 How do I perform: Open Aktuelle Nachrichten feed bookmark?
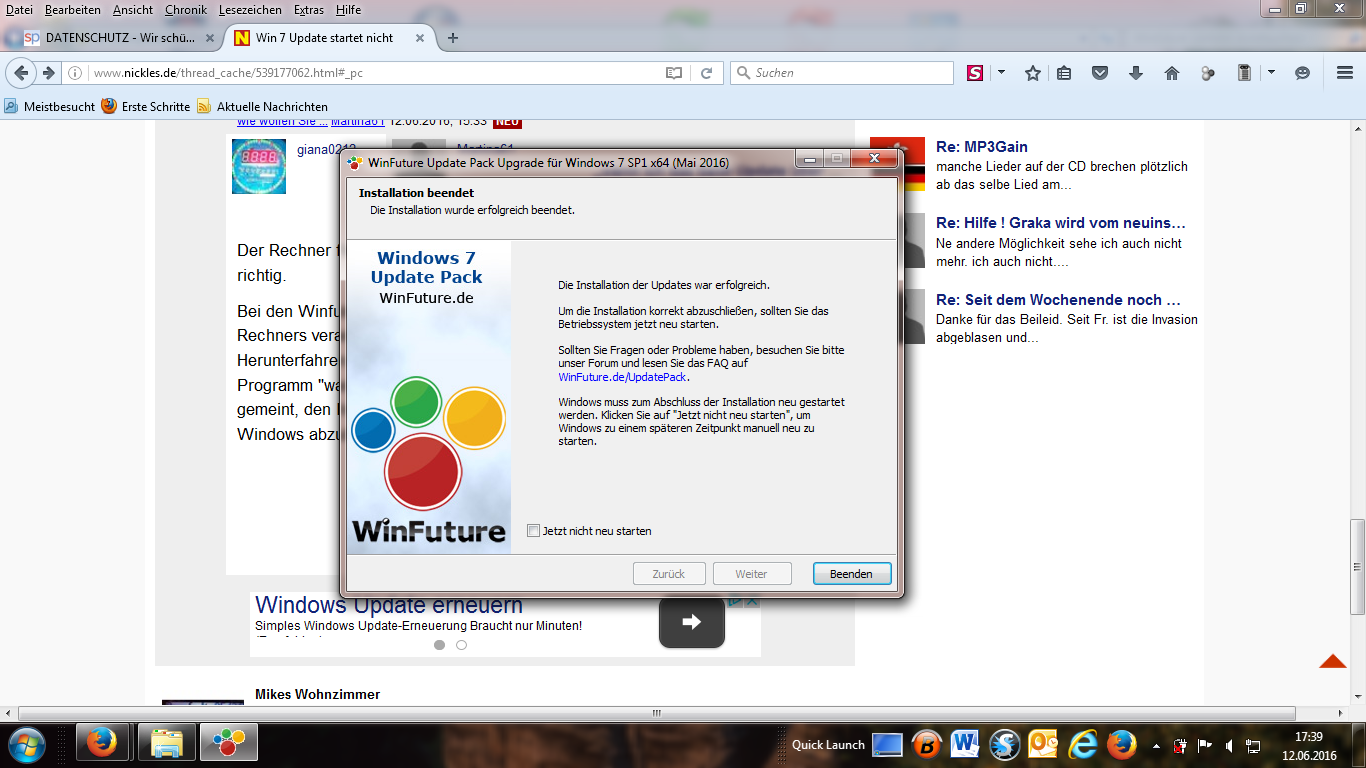click(x=263, y=106)
